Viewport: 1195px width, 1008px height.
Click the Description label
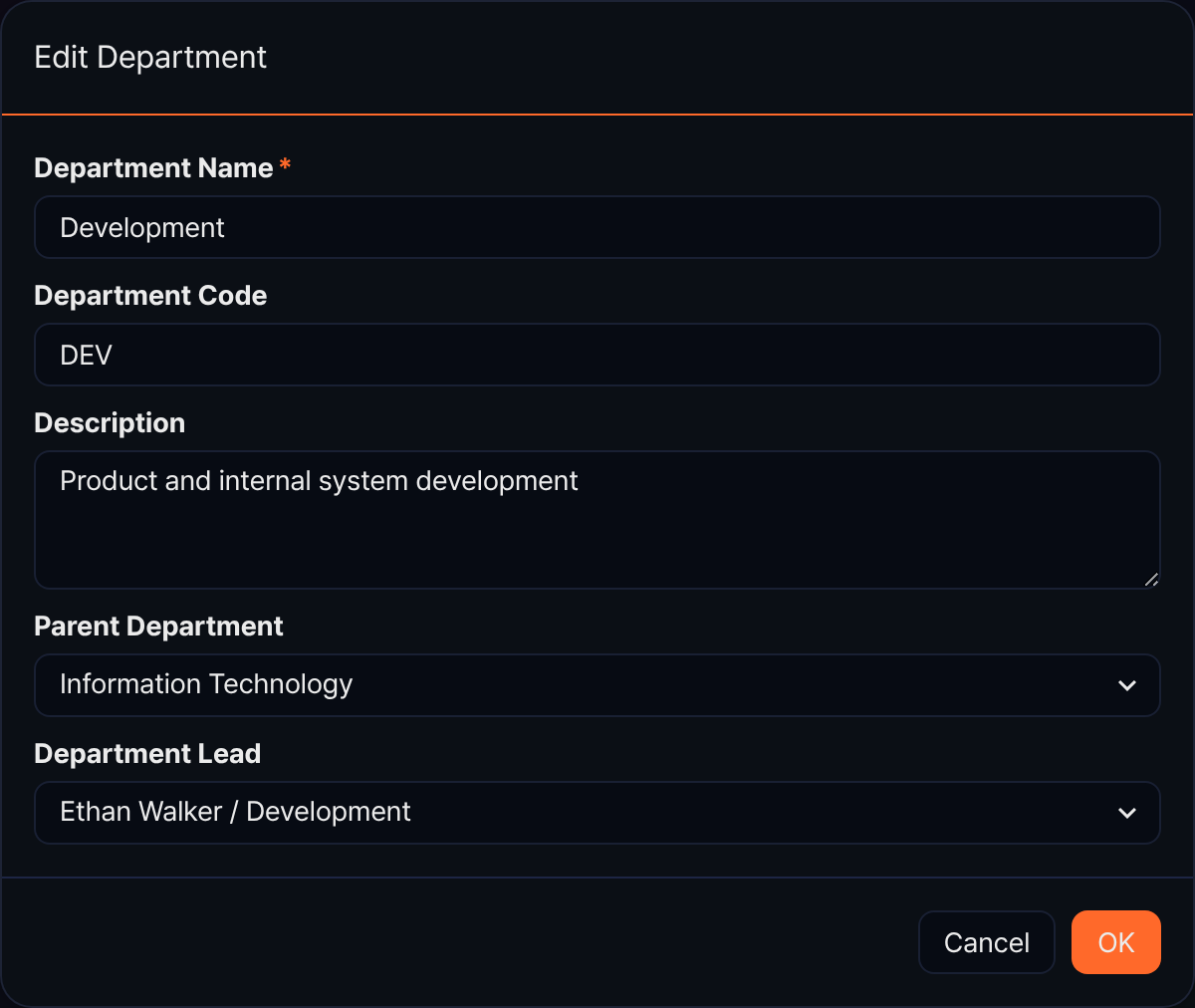pyautogui.click(x=110, y=423)
